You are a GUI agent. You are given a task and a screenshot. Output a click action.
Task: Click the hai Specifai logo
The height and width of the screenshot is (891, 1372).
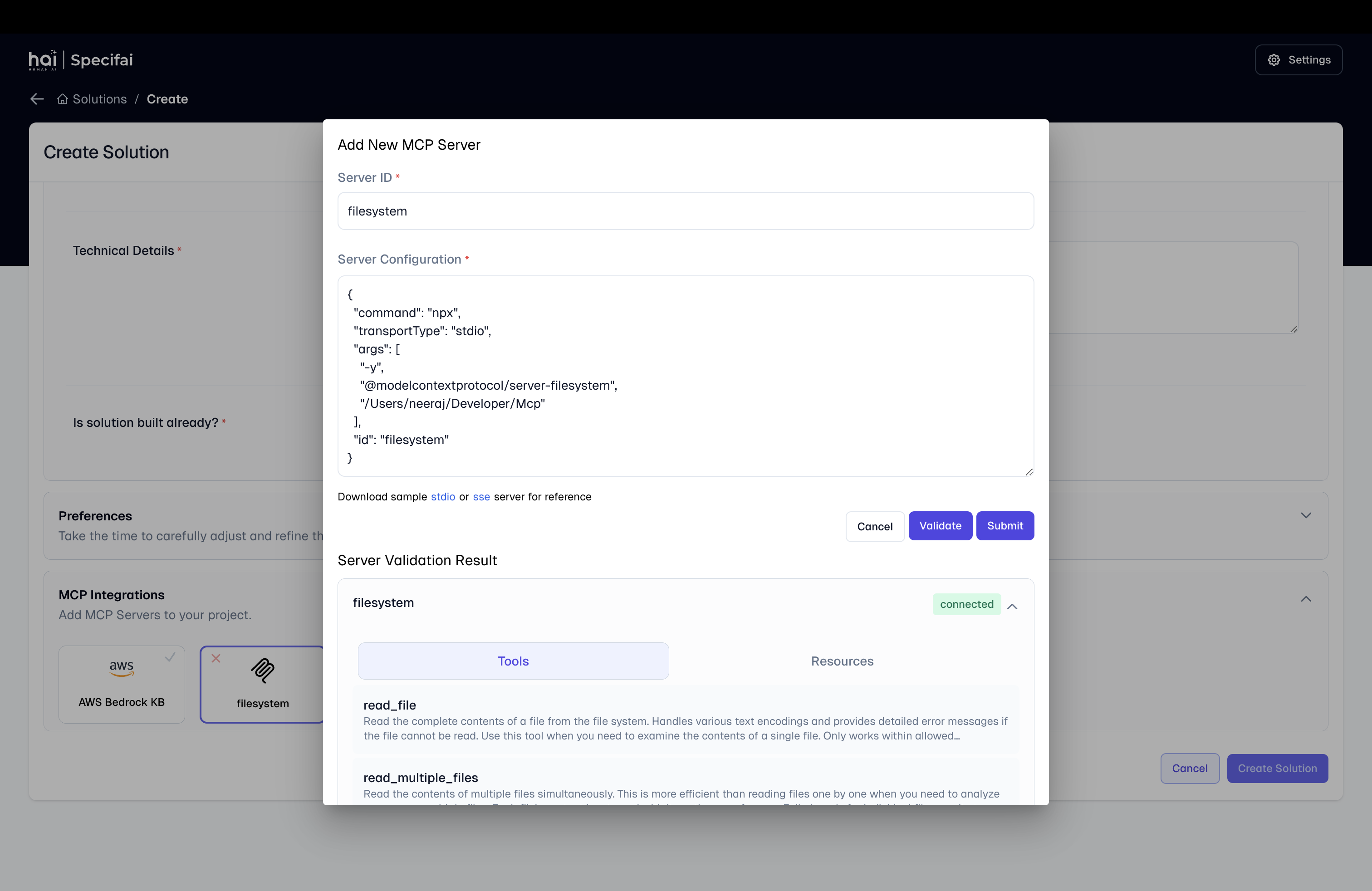pyautogui.click(x=81, y=60)
